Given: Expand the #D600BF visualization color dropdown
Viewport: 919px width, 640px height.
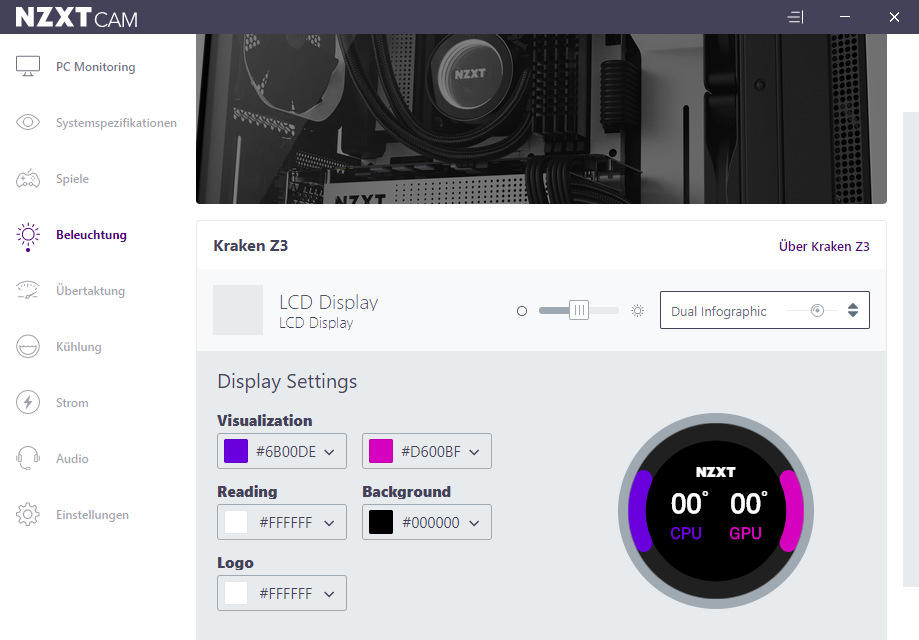Looking at the screenshot, I should coord(427,451).
